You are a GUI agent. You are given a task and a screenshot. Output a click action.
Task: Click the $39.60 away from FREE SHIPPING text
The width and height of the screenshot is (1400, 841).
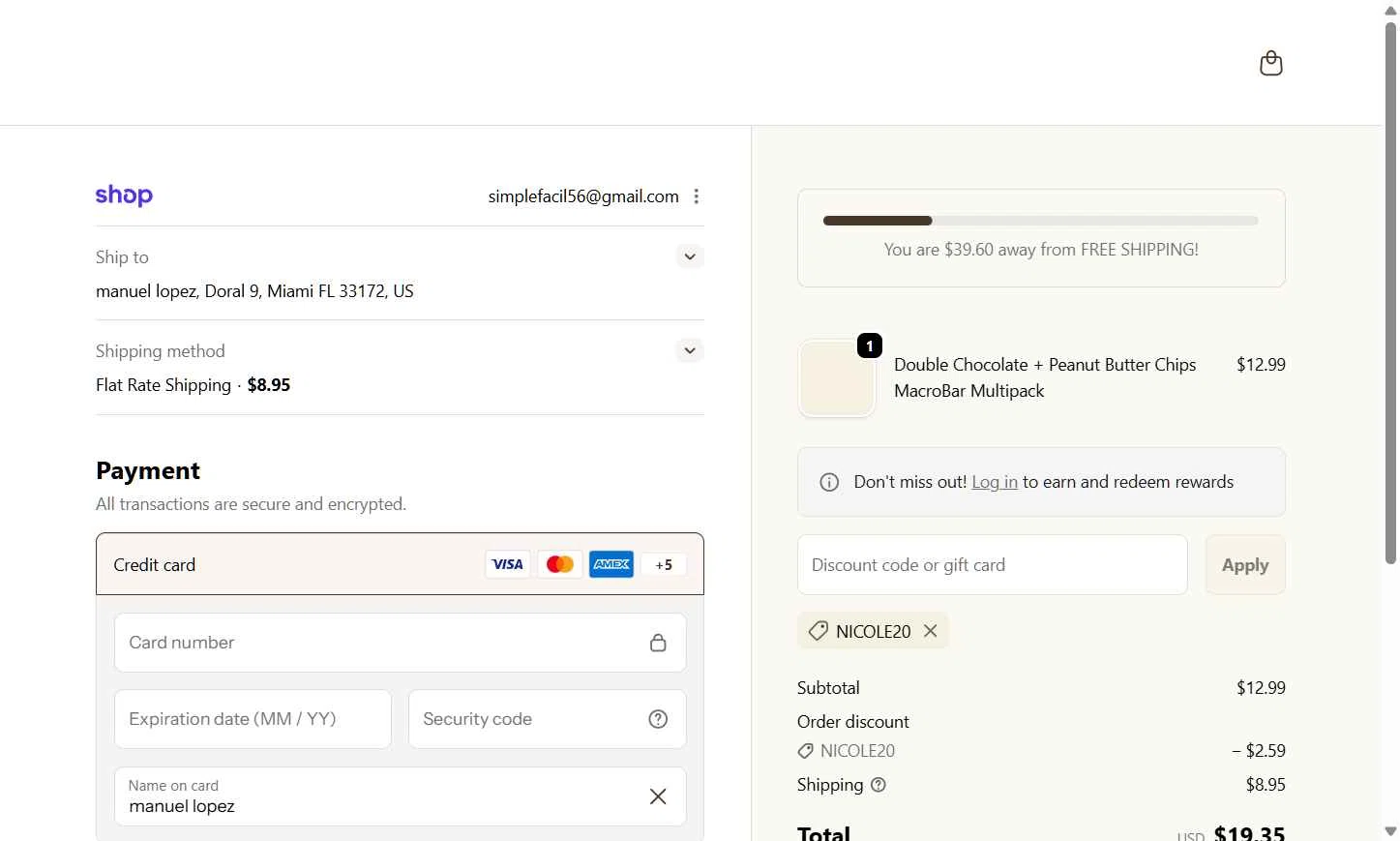pyautogui.click(x=1041, y=250)
